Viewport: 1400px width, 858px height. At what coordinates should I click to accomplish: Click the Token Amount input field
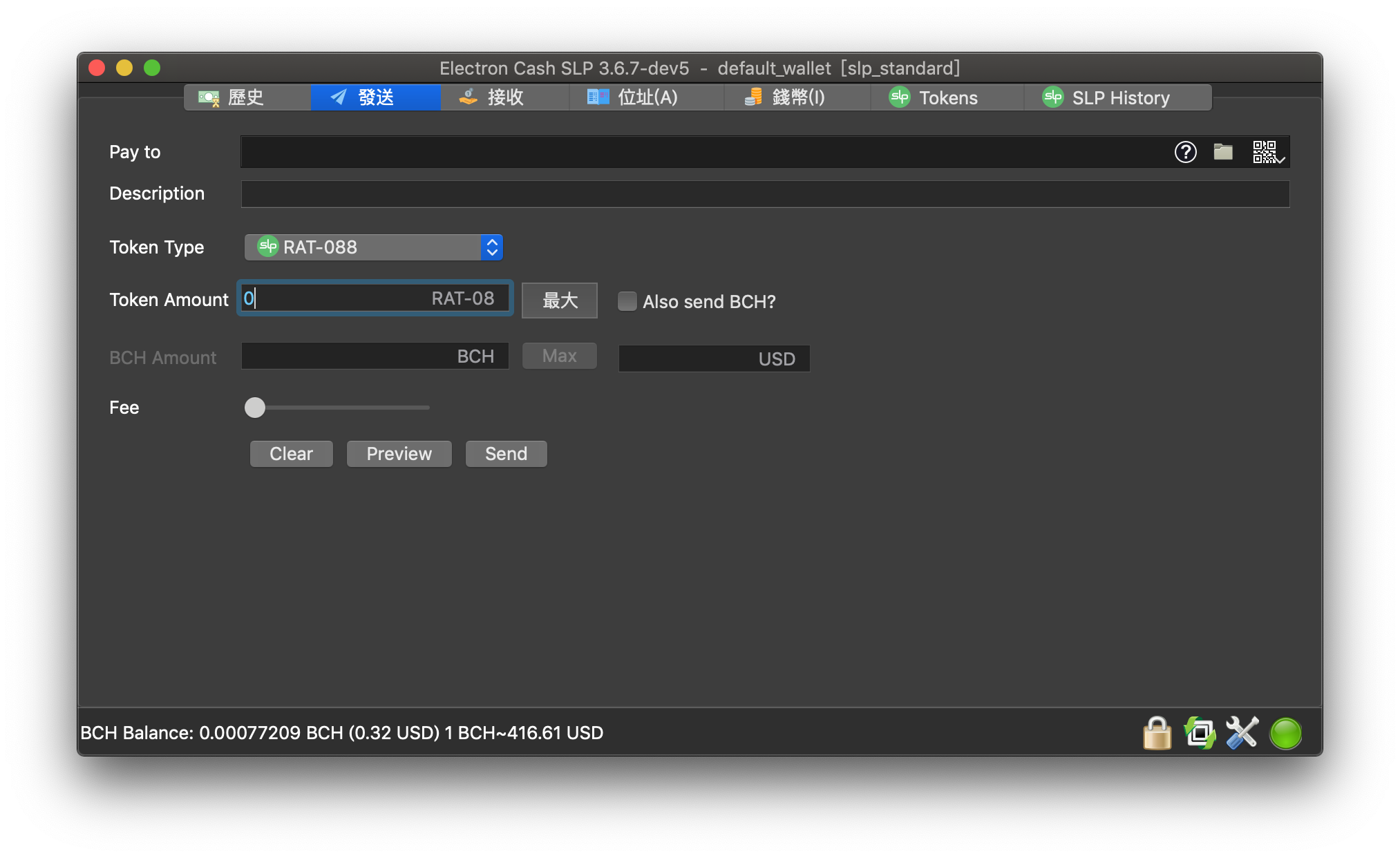(x=375, y=298)
